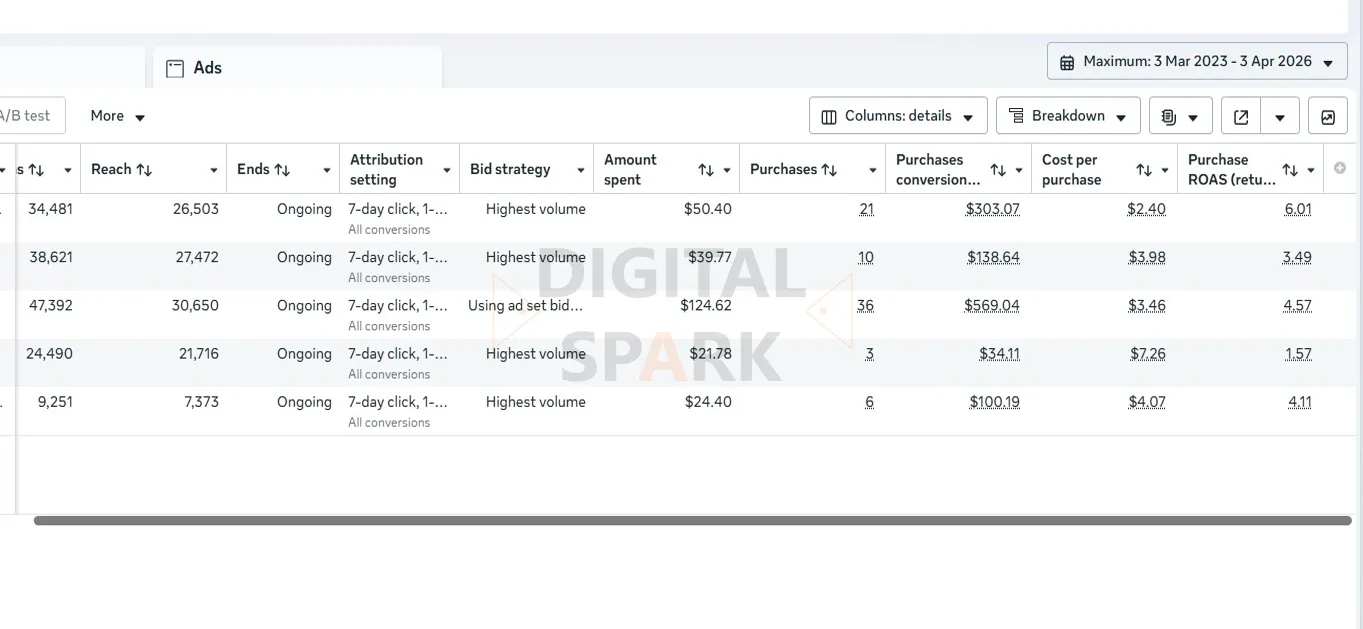Image resolution: width=1363 pixels, height=629 pixels.
Task: Open the $303.07 purchases conversion value link
Action: tap(992, 209)
